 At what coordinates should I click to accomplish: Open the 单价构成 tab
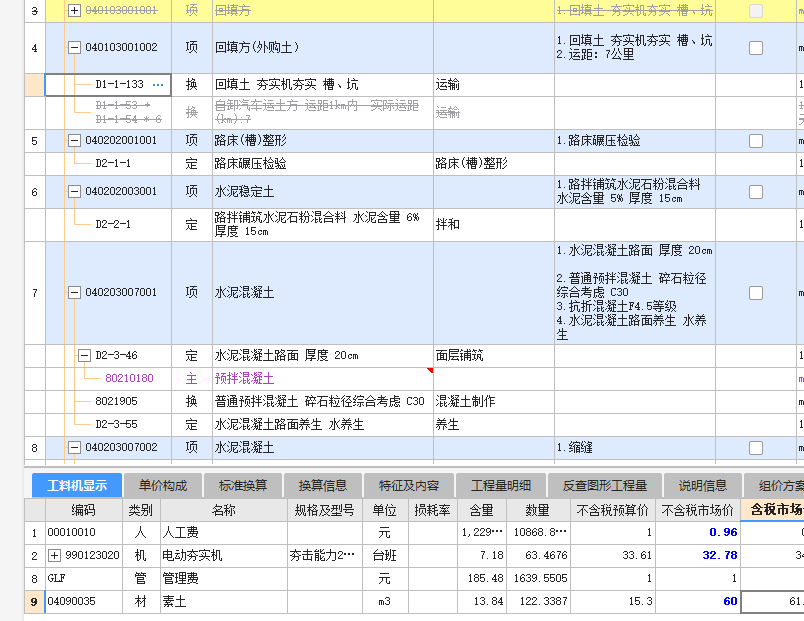(x=163, y=485)
